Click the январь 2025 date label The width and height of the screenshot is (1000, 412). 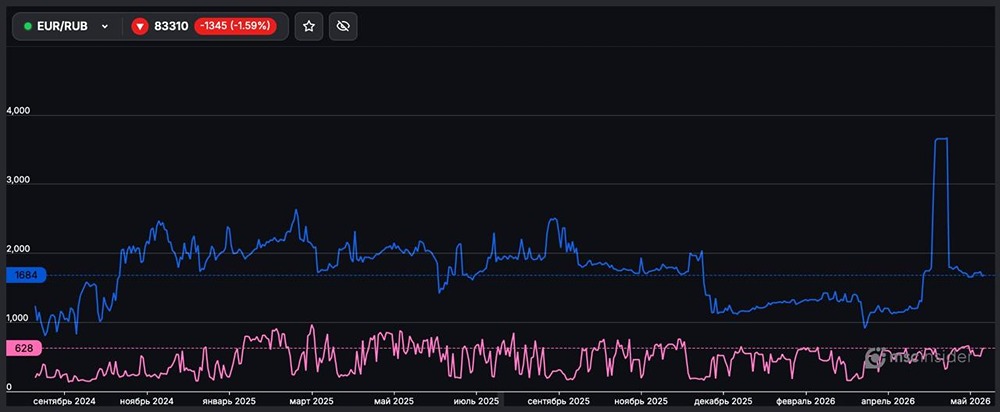tap(229, 401)
